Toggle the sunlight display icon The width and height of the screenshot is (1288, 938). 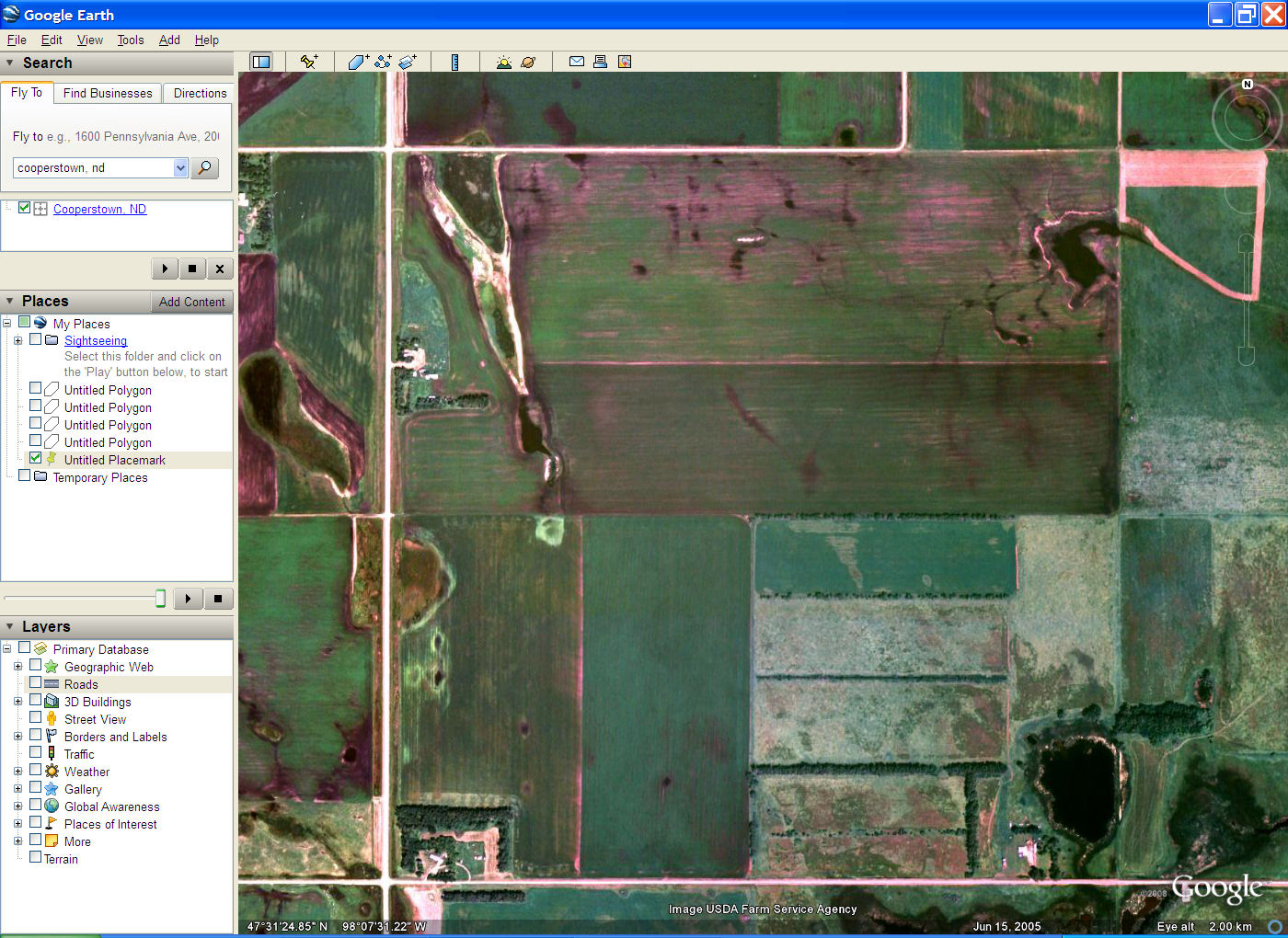(503, 62)
